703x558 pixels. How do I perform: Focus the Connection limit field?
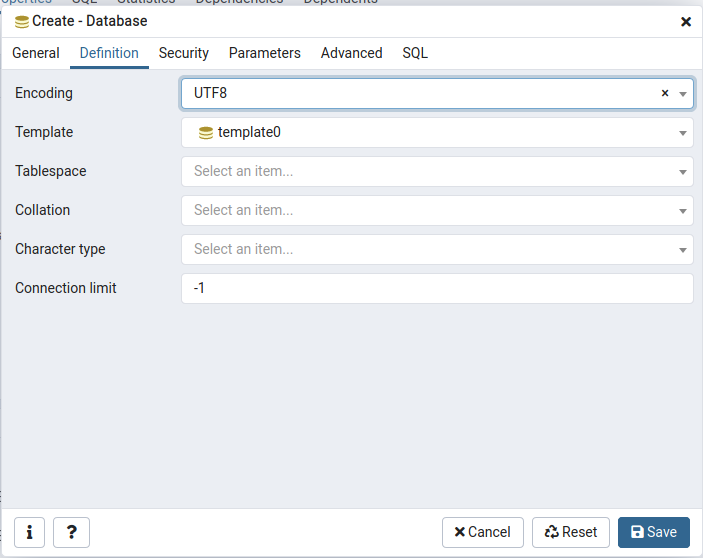[x=437, y=289]
